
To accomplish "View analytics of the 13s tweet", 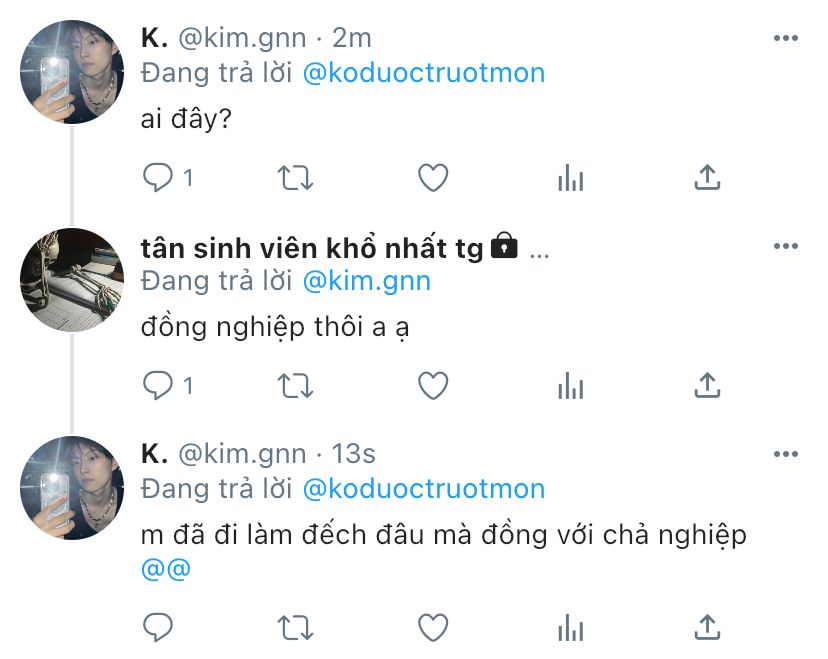I will pyautogui.click(x=570, y=628).
